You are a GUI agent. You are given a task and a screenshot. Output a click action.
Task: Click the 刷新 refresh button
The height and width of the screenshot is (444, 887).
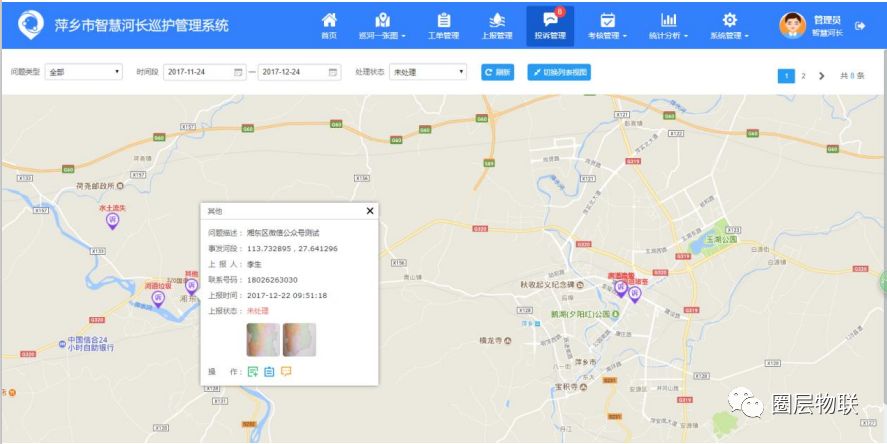[x=498, y=72]
